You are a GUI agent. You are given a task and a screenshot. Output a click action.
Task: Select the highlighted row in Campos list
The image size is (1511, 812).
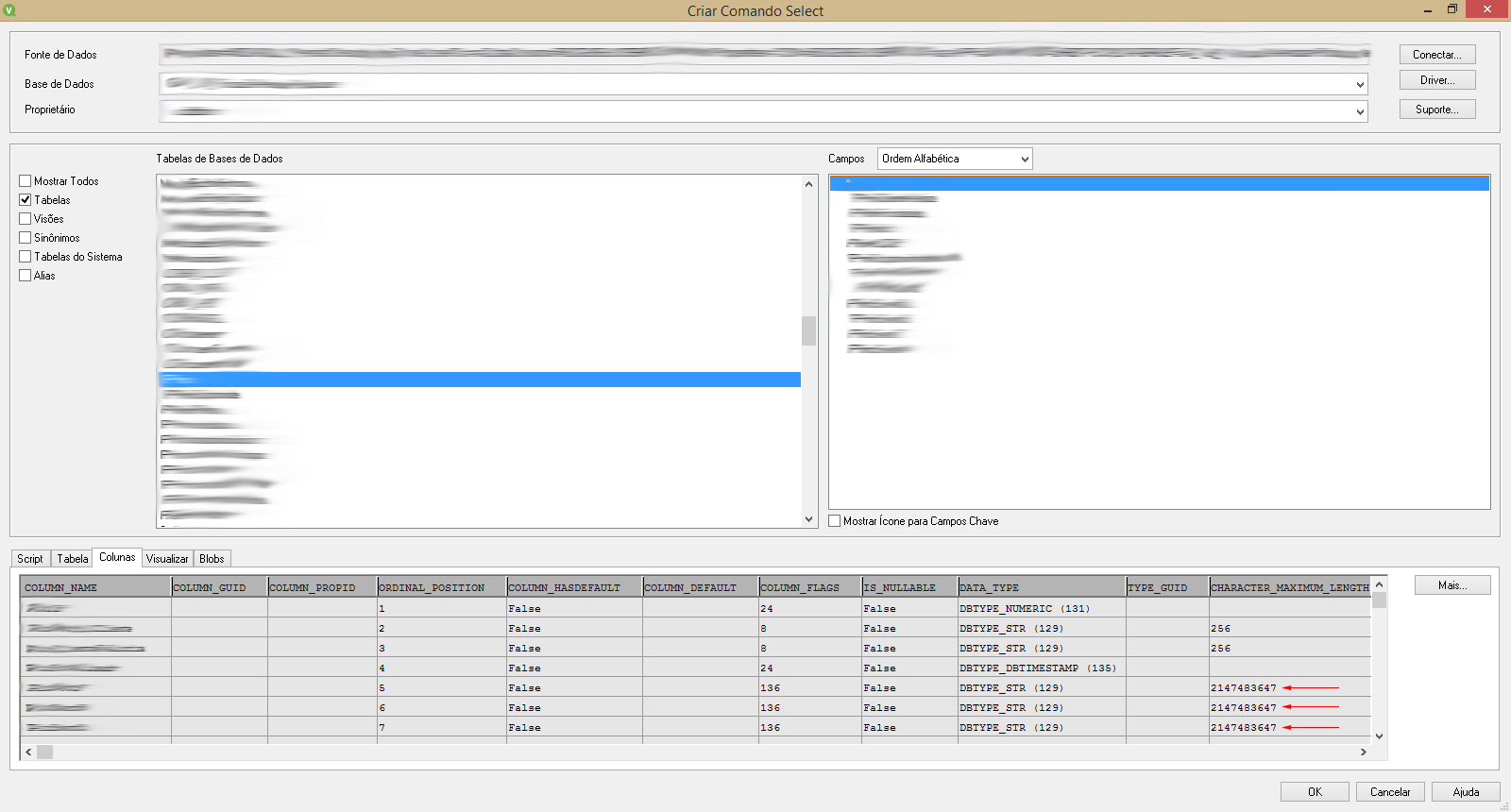pos(1160,183)
